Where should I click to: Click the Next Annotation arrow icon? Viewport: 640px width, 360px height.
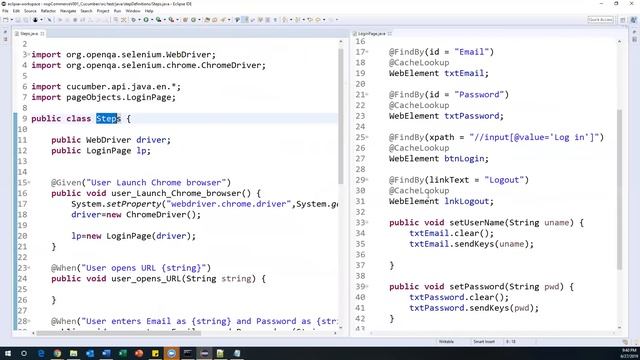click(x=285, y=20)
